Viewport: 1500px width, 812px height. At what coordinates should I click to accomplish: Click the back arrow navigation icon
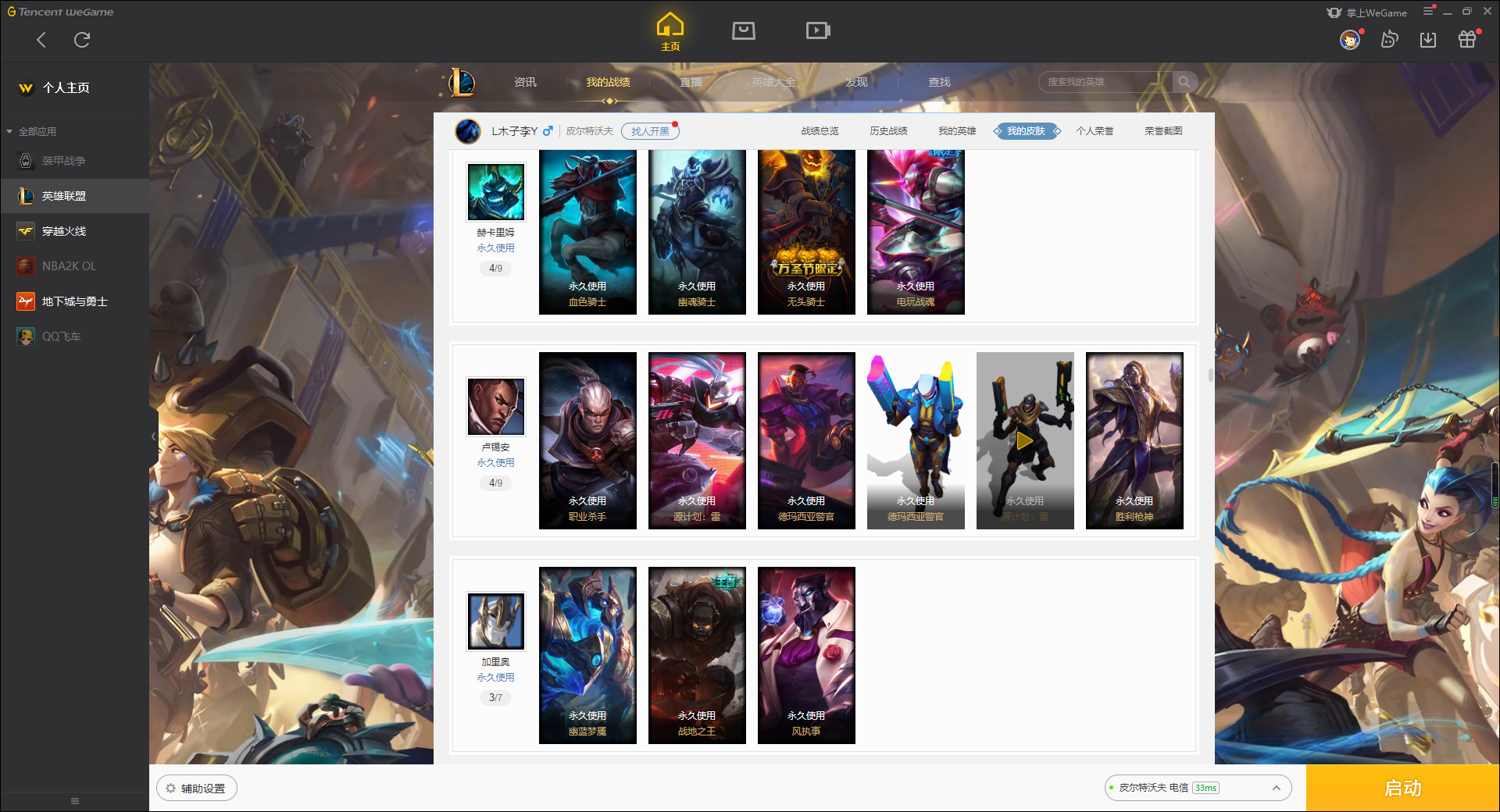point(41,40)
